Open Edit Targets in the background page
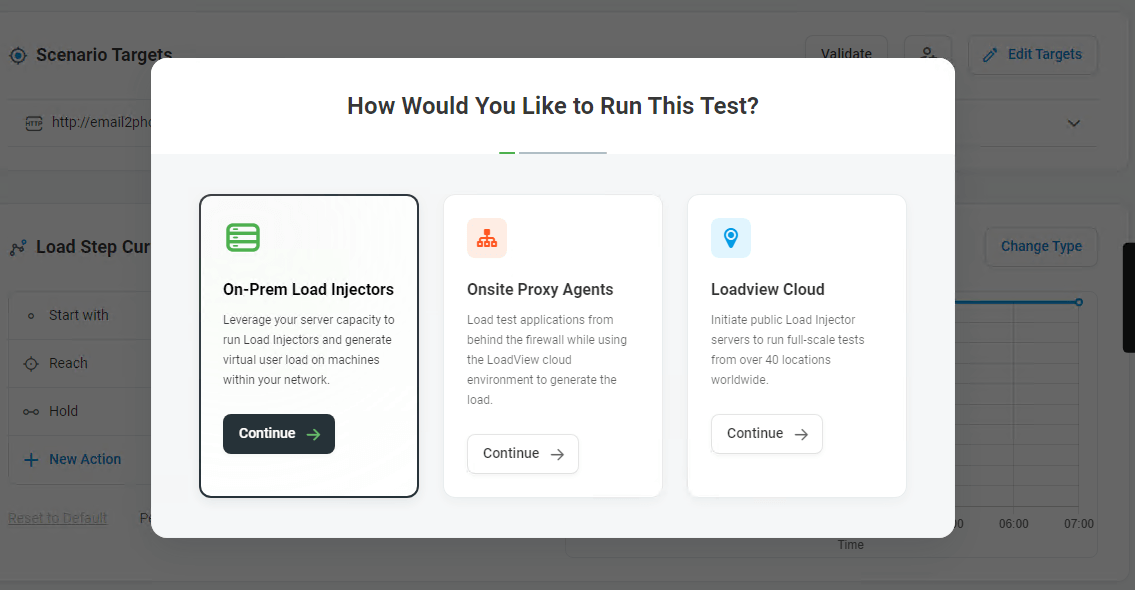Image resolution: width=1135 pixels, height=590 pixels. (1033, 54)
